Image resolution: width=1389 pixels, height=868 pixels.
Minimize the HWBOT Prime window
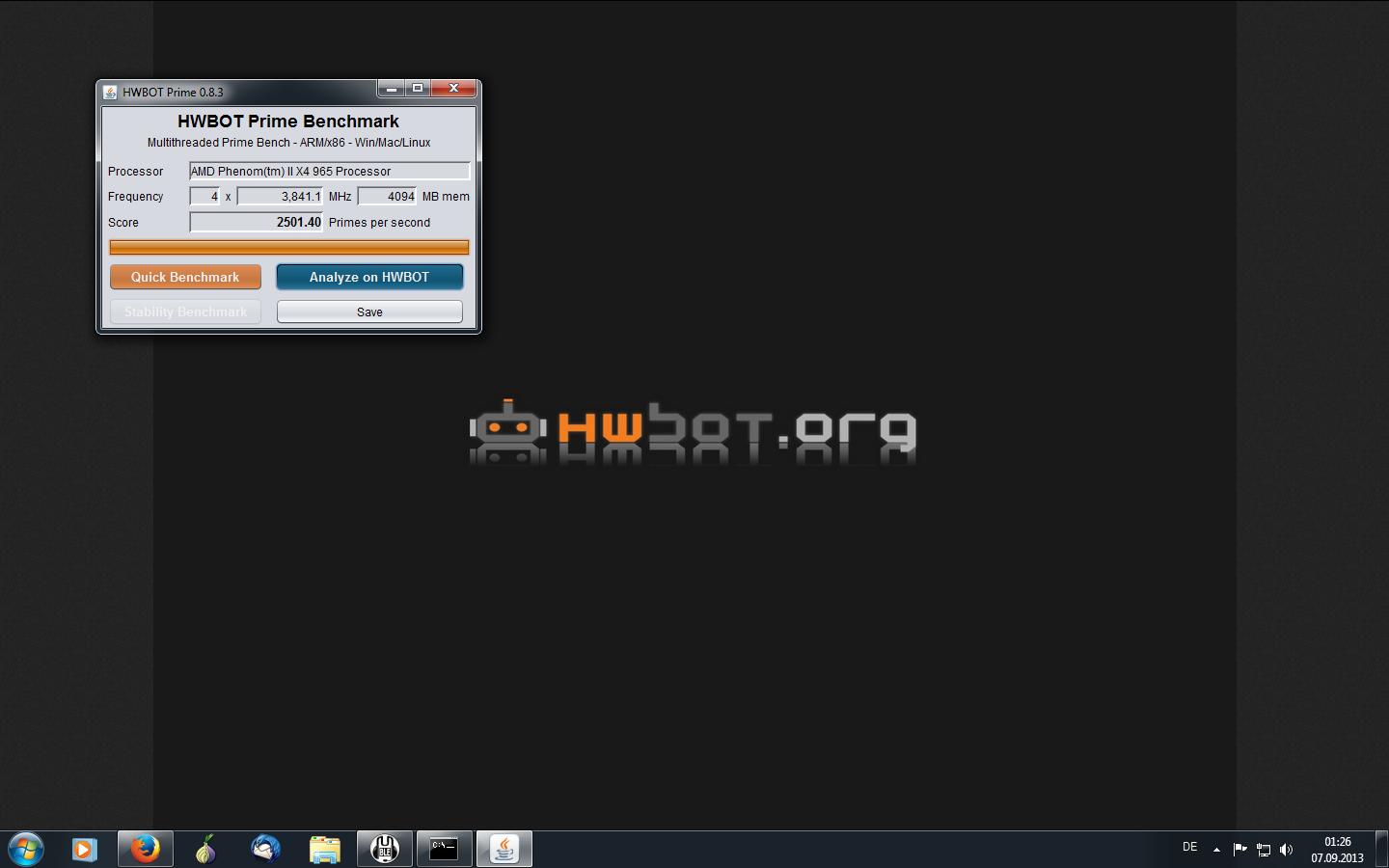(391, 89)
